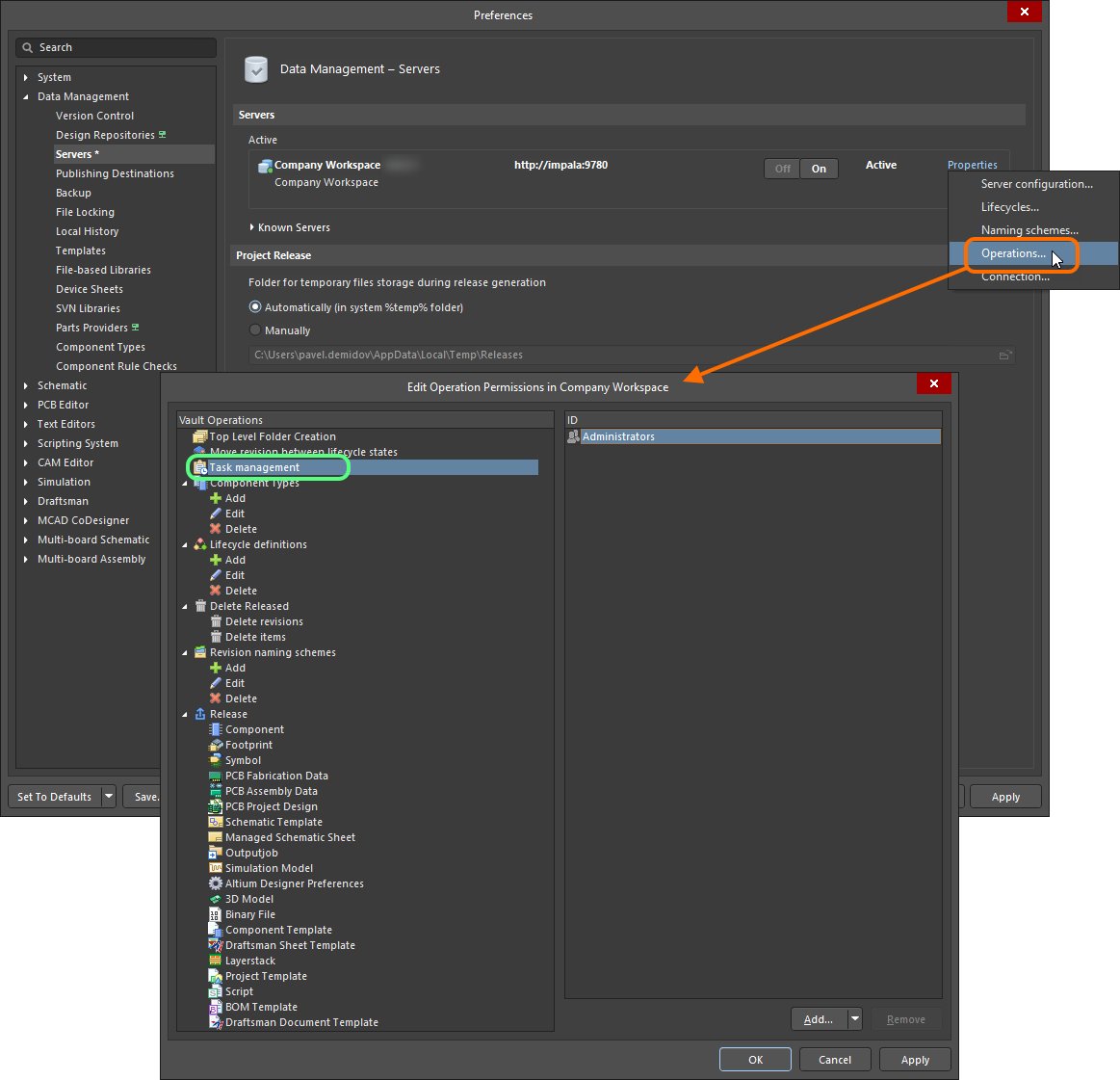Click the PCB Fabrication Data icon
Image resolution: width=1120 pixels, height=1080 pixels.
point(216,776)
